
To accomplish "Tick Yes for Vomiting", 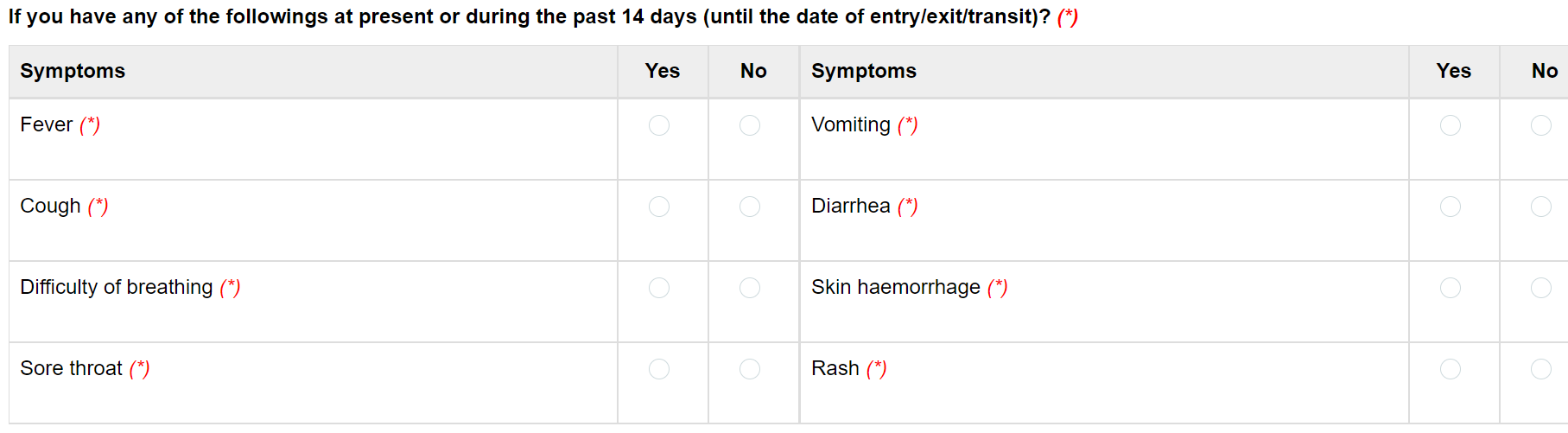I will 1451,125.
